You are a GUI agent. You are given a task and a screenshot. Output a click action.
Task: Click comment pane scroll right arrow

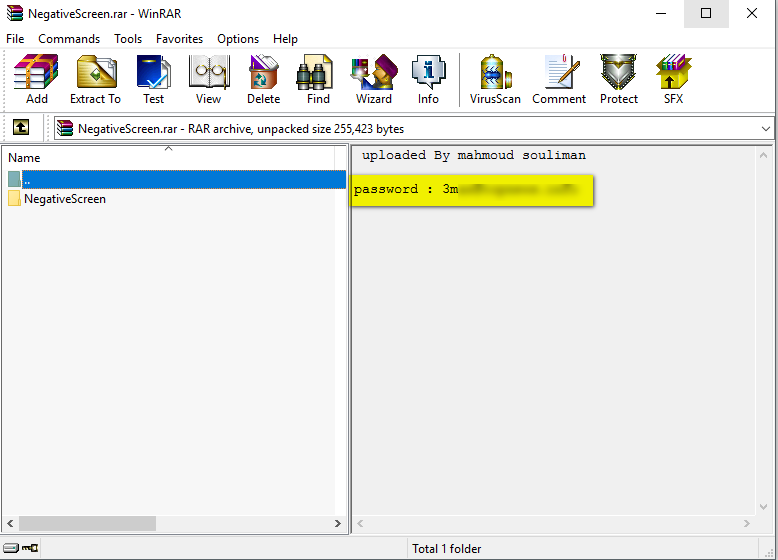746,523
